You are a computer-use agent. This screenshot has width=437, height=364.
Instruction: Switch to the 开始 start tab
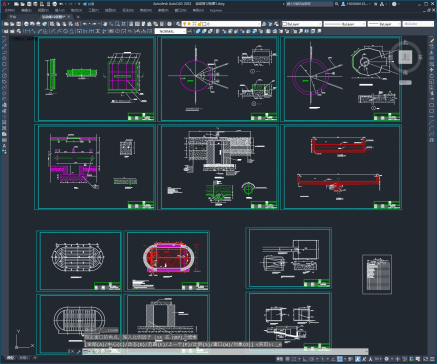pyautogui.click(x=13, y=17)
